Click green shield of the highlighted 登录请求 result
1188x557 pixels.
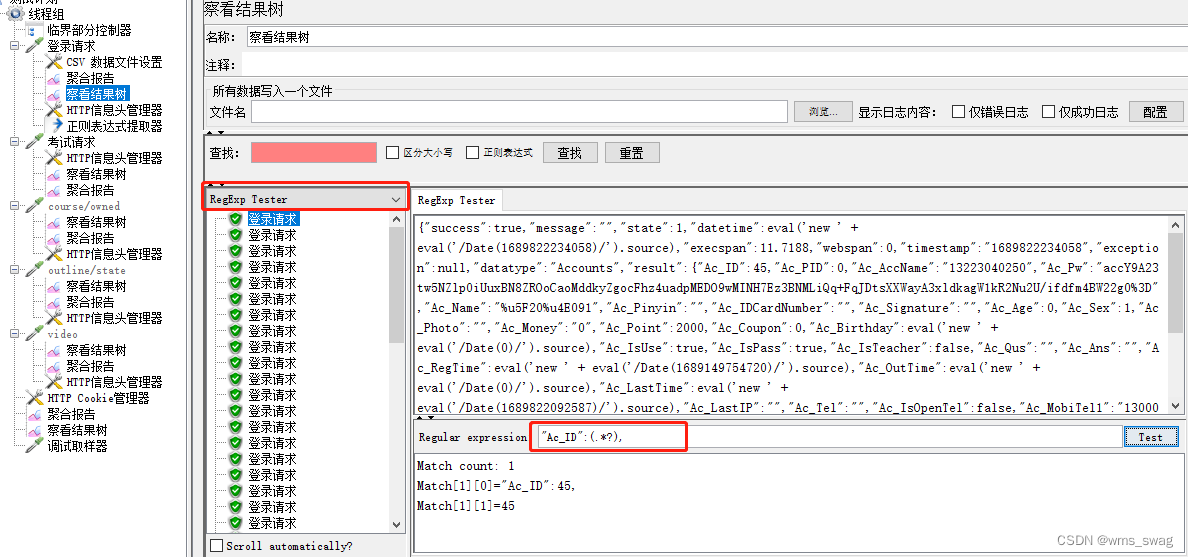236,219
